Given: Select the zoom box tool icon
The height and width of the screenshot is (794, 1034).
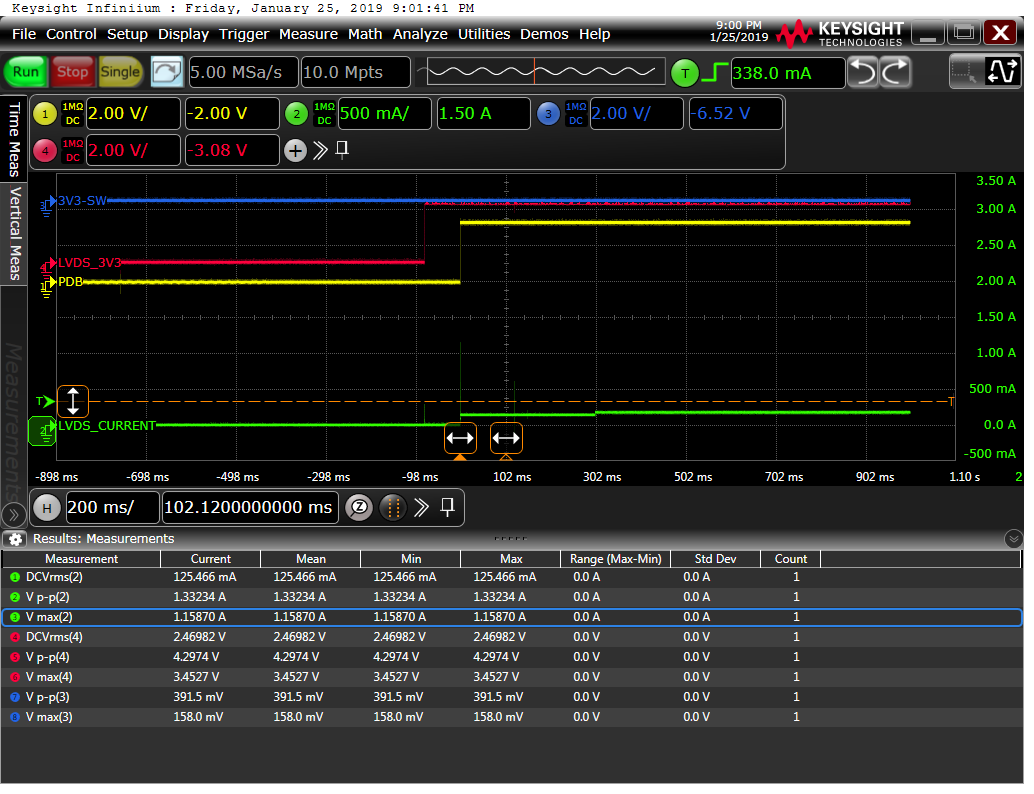Looking at the screenshot, I should pyautogui.click(x=965, y=72).
